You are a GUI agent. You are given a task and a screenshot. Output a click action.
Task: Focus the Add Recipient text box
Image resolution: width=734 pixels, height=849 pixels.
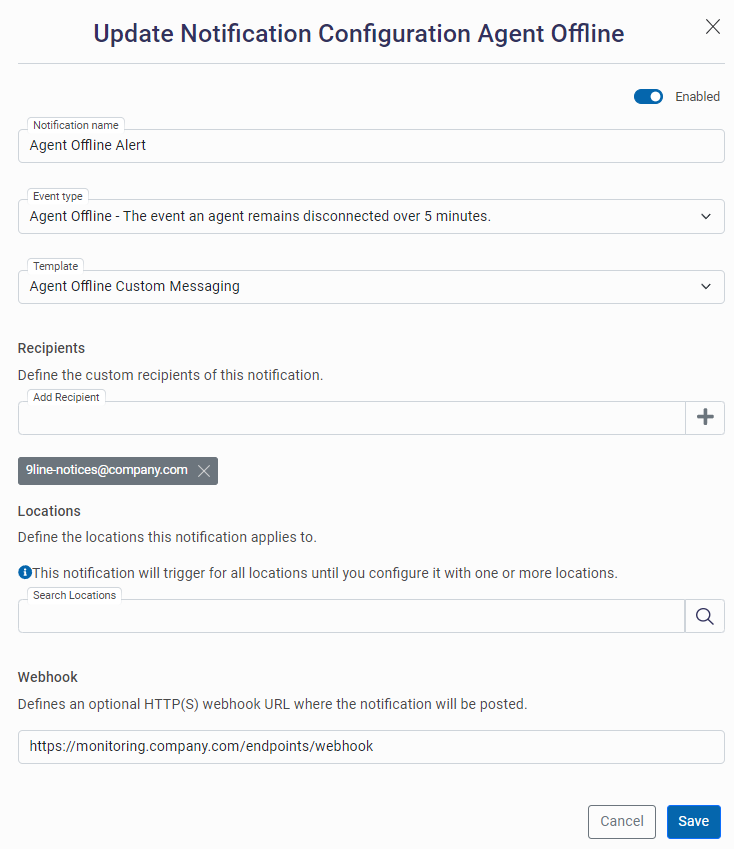pyautogui.click(x=352, y=418)
